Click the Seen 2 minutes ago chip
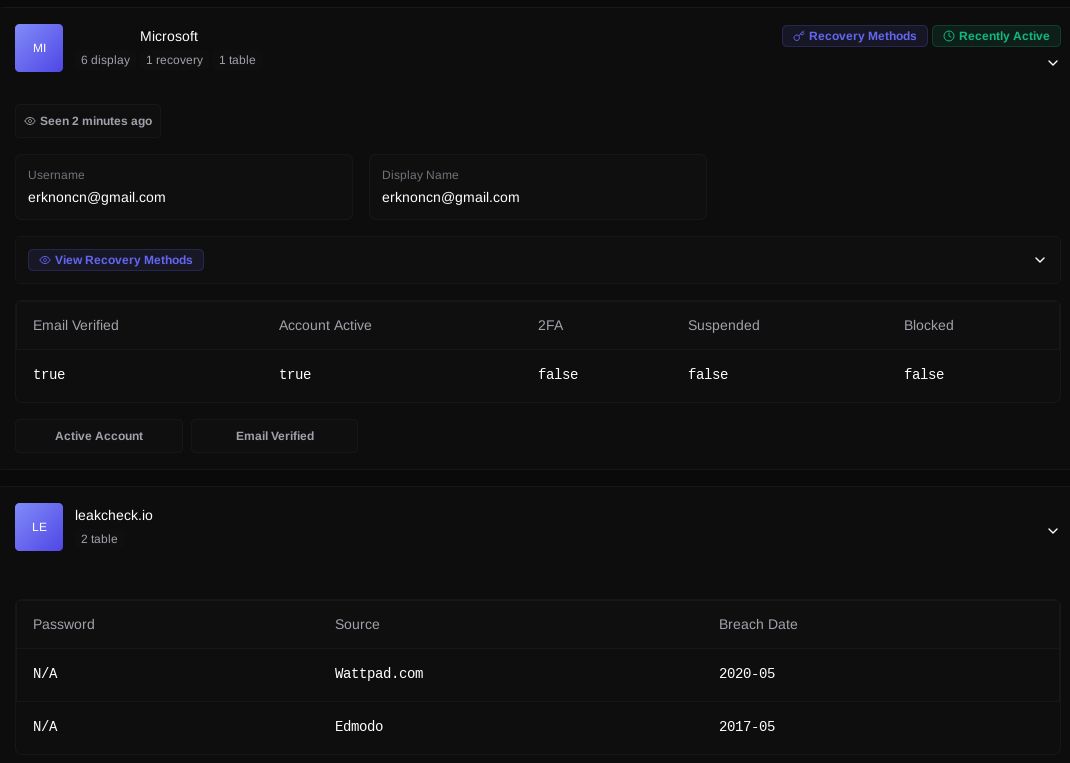 point(88,121)
